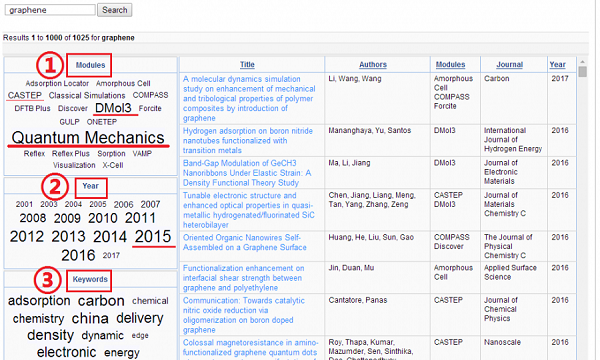Select the CASTEP module tag
The height and width of the screenshot is (360, 600).
coord(25,95)
